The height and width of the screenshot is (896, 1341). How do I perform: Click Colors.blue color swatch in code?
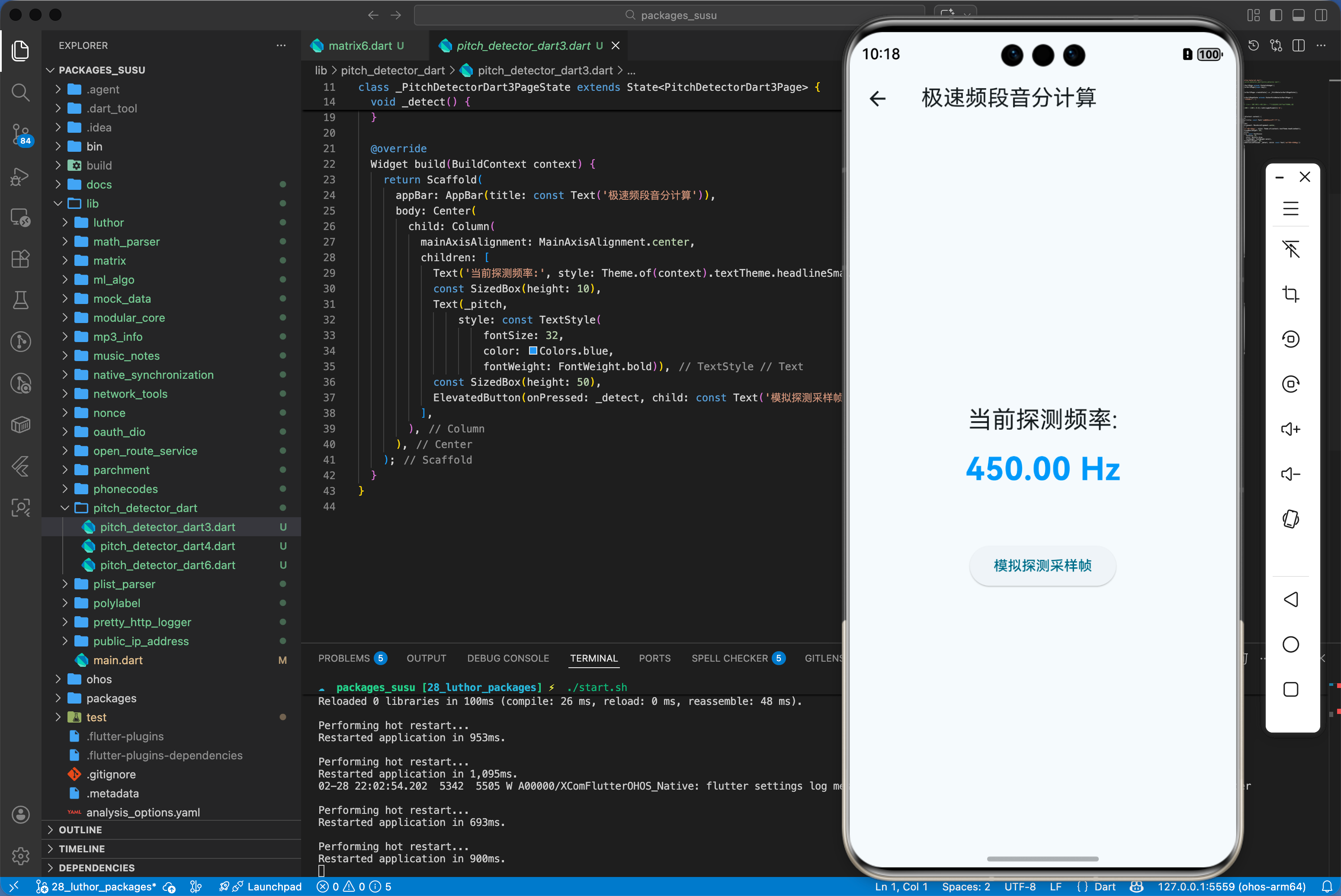(x=533, y=351)
